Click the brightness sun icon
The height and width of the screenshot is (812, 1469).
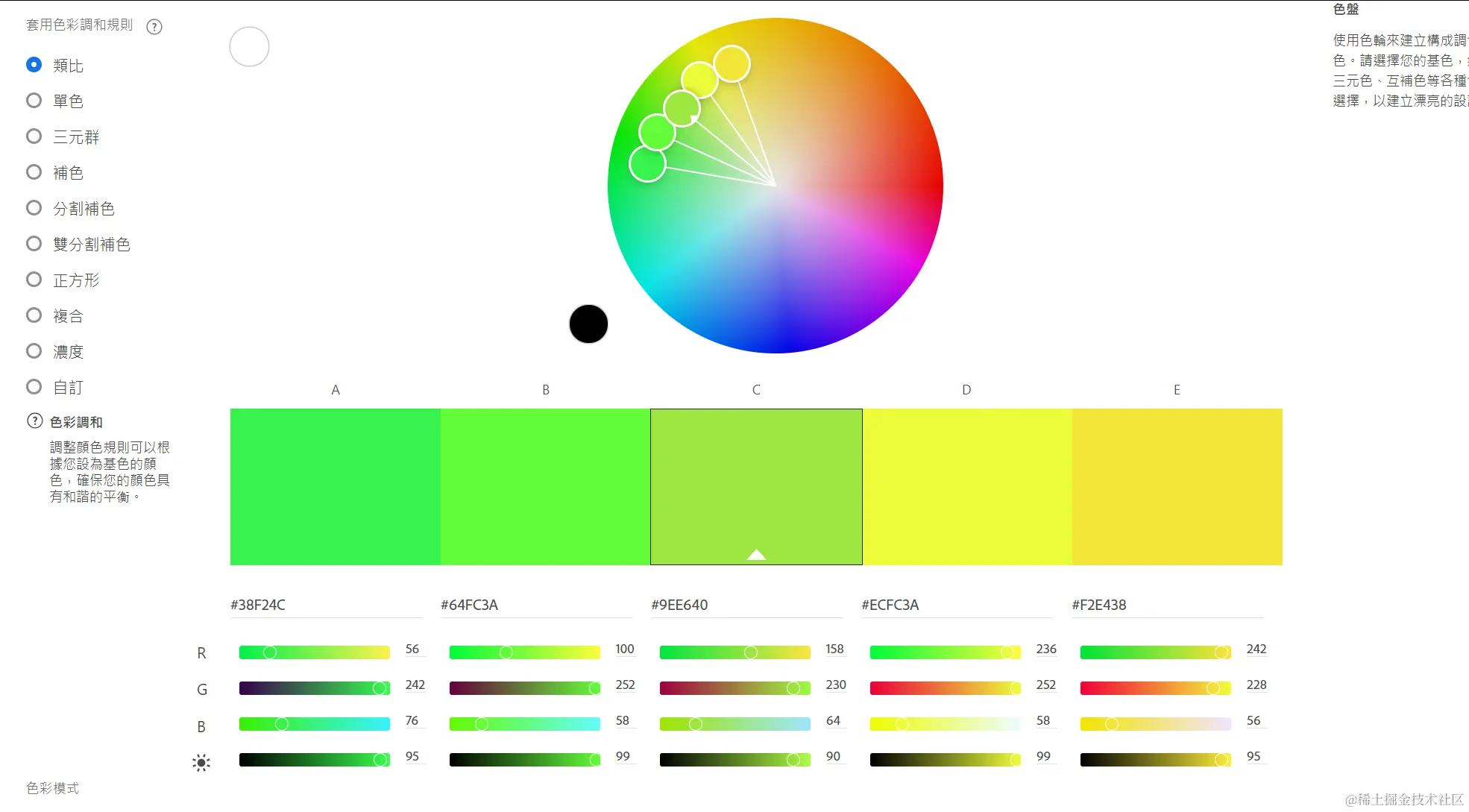(x=201, y=762)
